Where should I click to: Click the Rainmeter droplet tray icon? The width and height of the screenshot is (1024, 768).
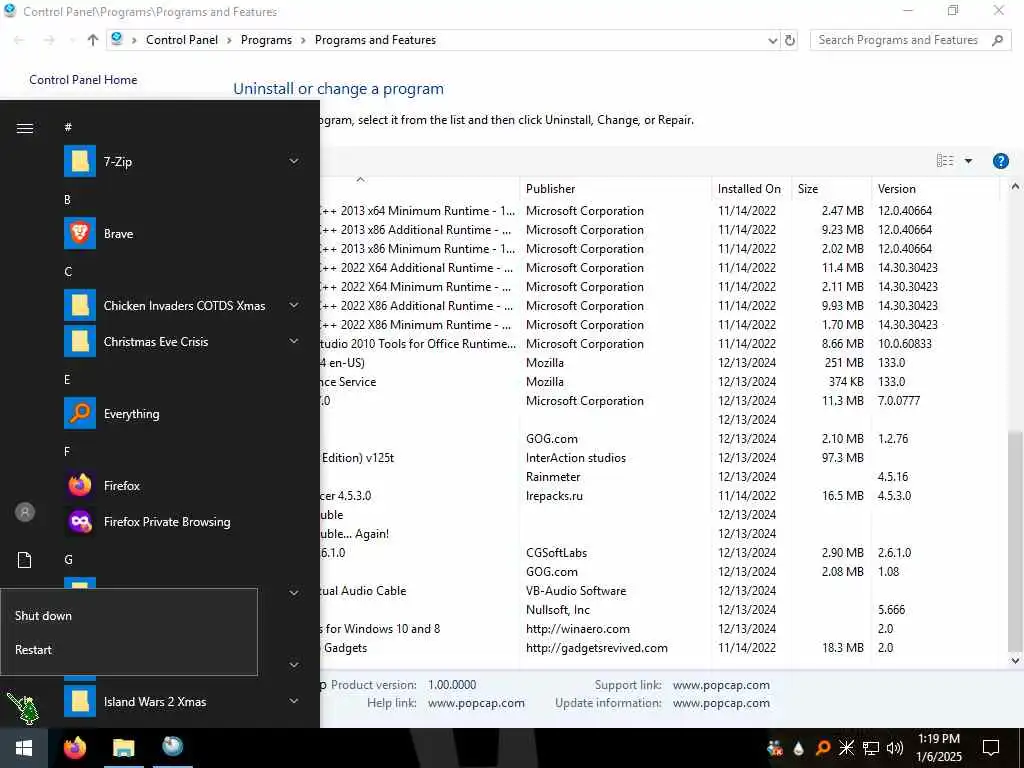[798, 748]
